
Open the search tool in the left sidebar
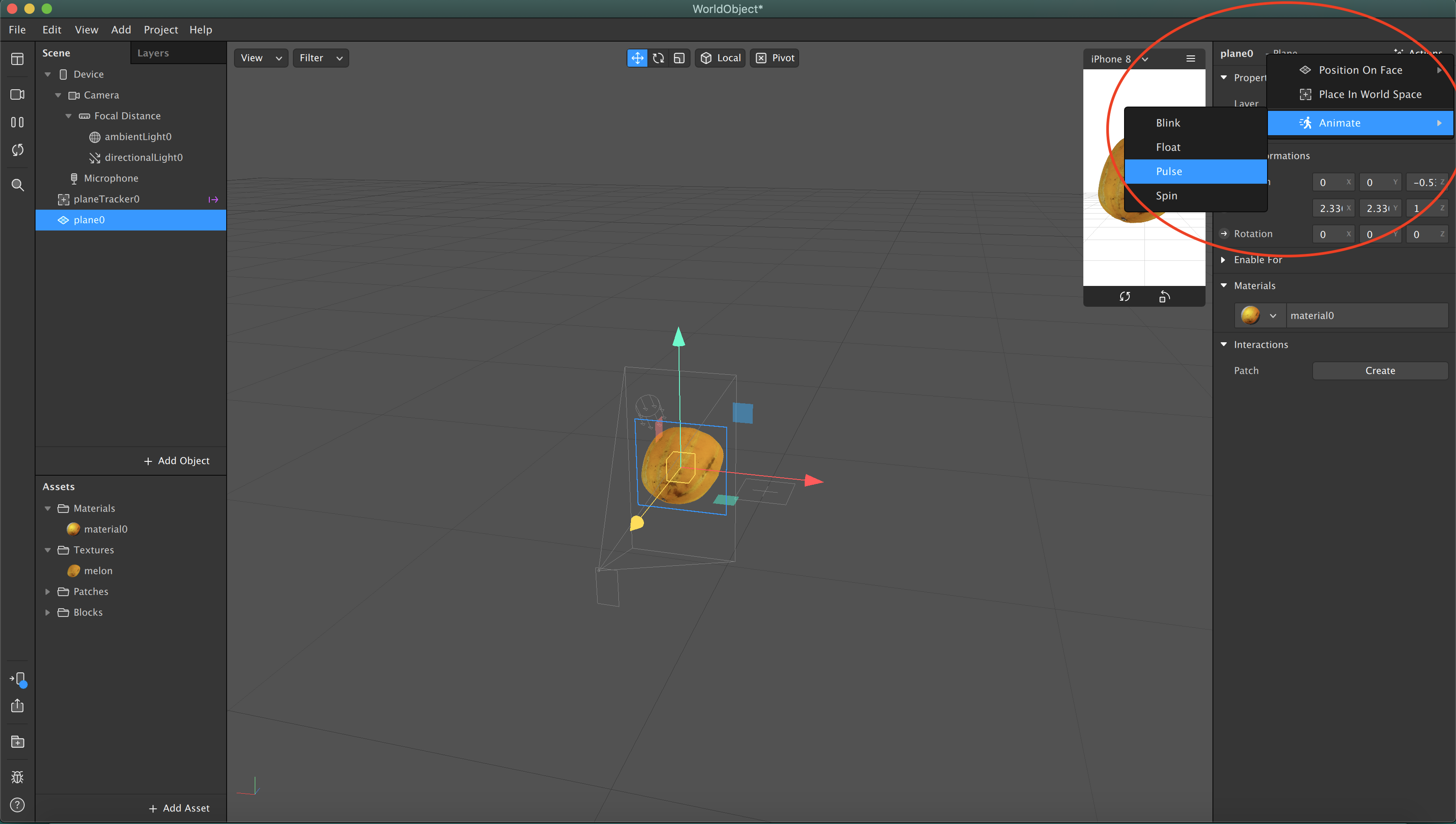click(x=17, y=185)
